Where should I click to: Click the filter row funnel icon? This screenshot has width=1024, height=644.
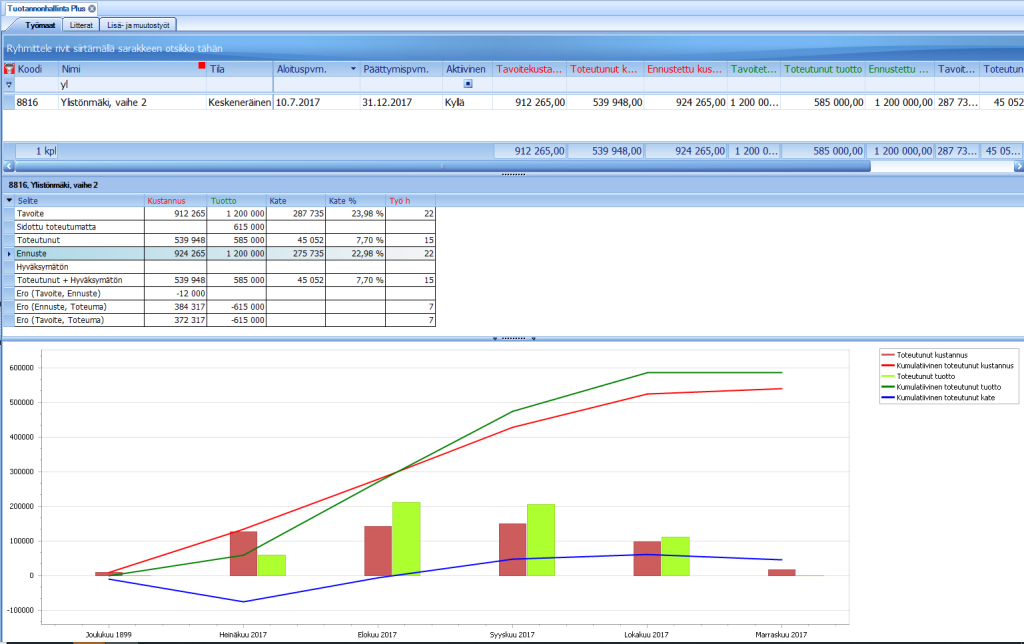click(x=8, y=84)
